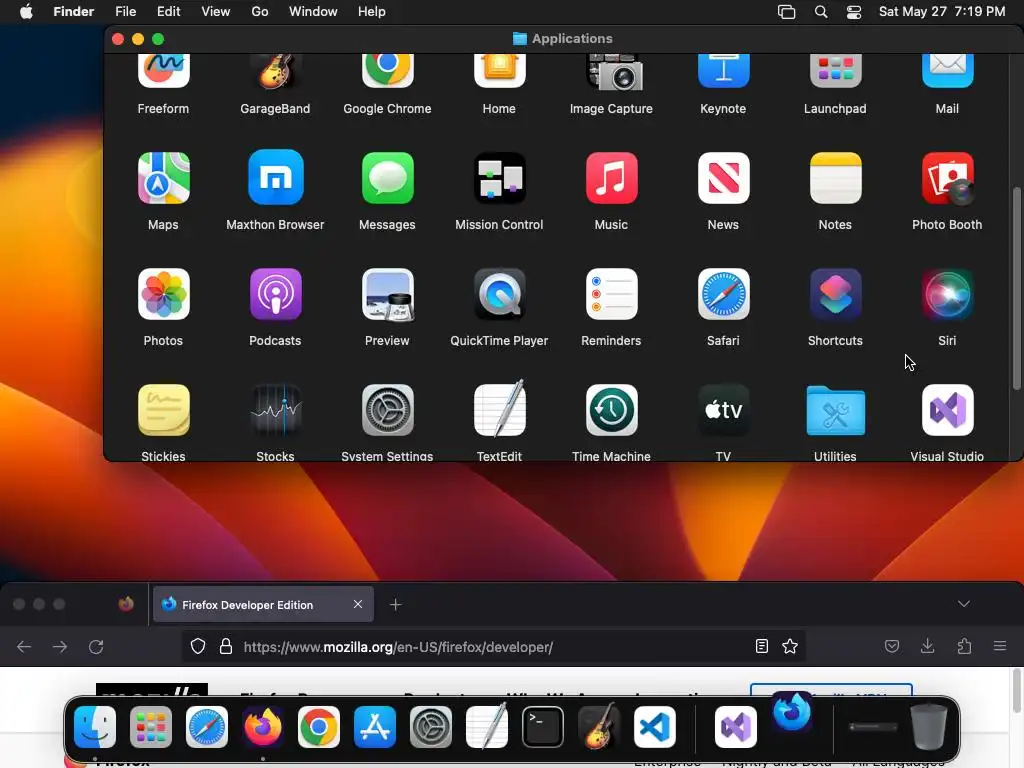Viewport: 1024px width, 768px height.
Task: Select the Photo Booth icon
Action: click(x=947, y=178)
